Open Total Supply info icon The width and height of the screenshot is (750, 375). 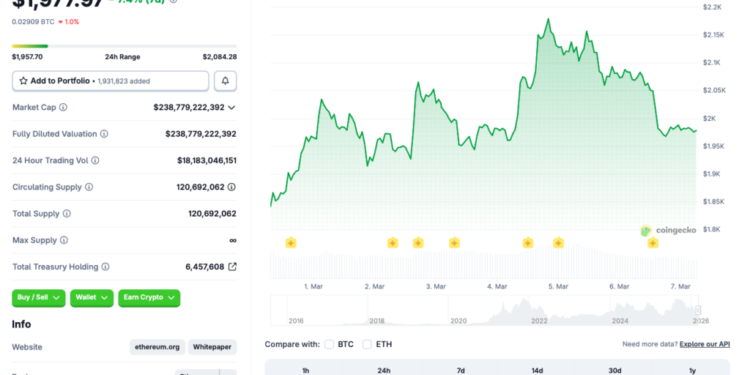tap(67, 213)
